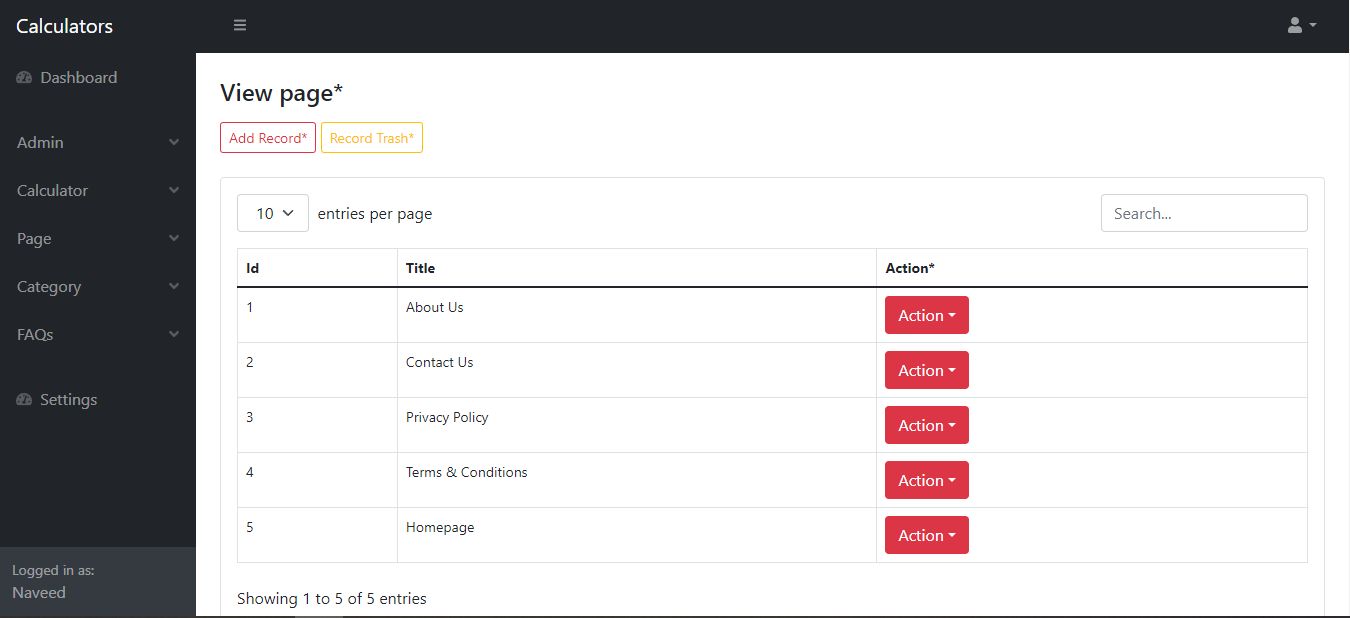Expand the Category sidebar menu
Viewport: 1350px width, 618px height.
click(98, 287)
